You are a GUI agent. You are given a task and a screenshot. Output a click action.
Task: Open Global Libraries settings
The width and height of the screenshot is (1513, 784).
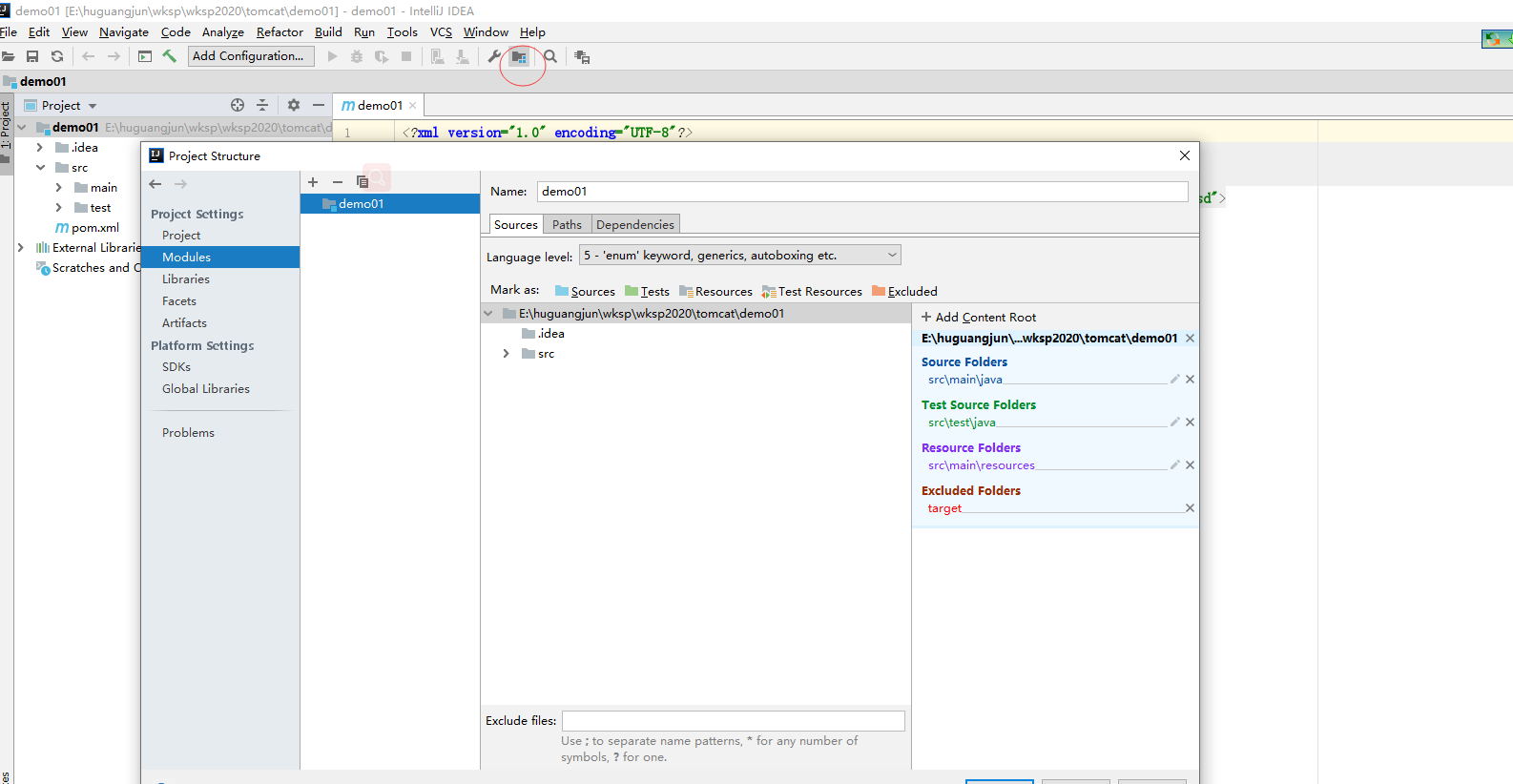(x=206, y=389)
